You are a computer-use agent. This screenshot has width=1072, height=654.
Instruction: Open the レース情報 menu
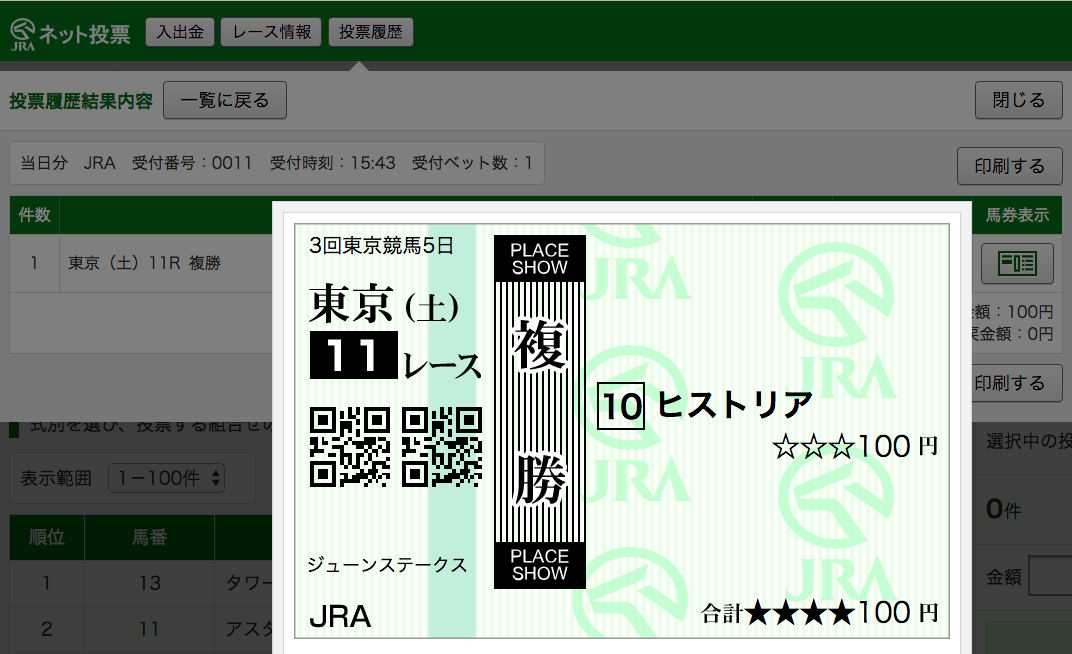(x=271, y=32)
